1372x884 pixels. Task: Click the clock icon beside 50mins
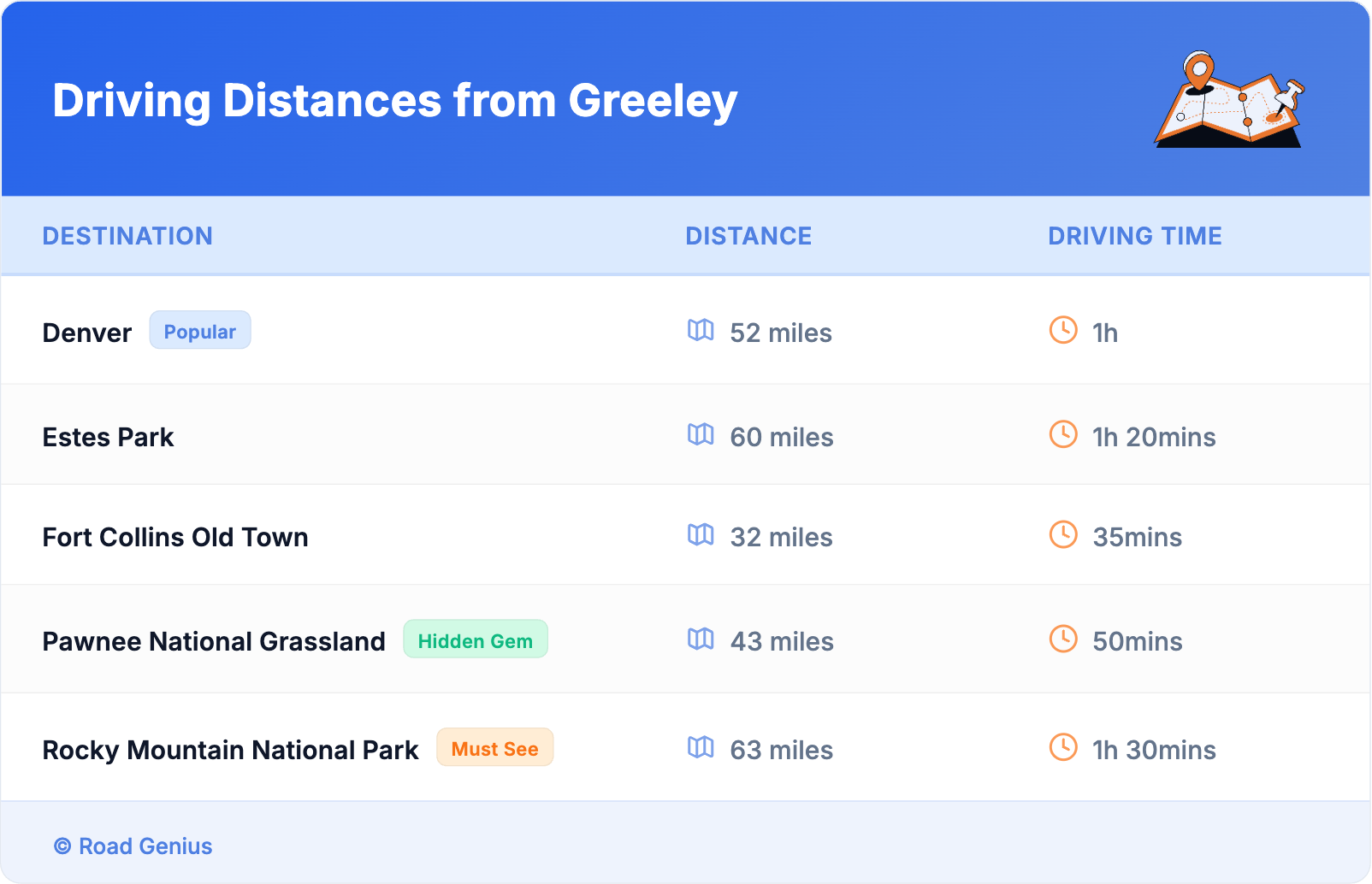pos(1063,639)
